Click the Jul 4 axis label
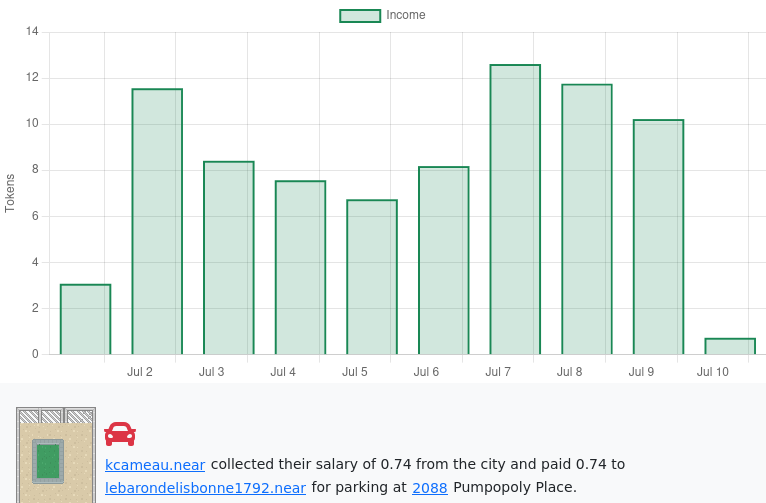This screenshot has height=503, width=766. (x=283, y=372)
